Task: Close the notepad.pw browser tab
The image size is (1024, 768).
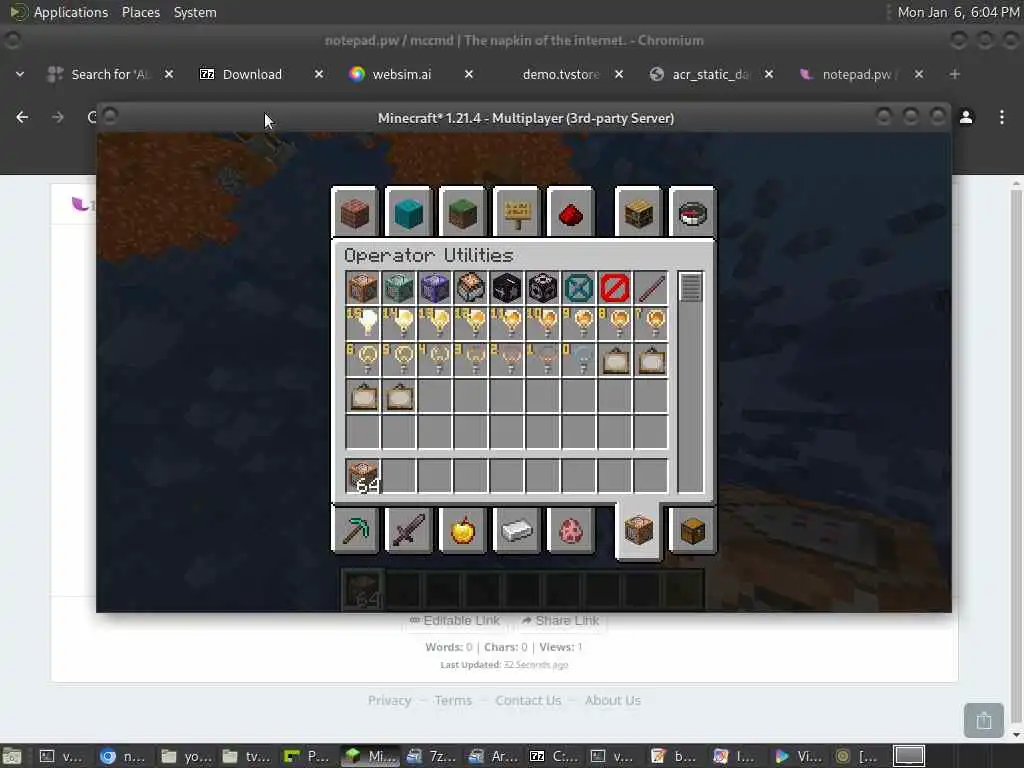Action: (918, 74)
